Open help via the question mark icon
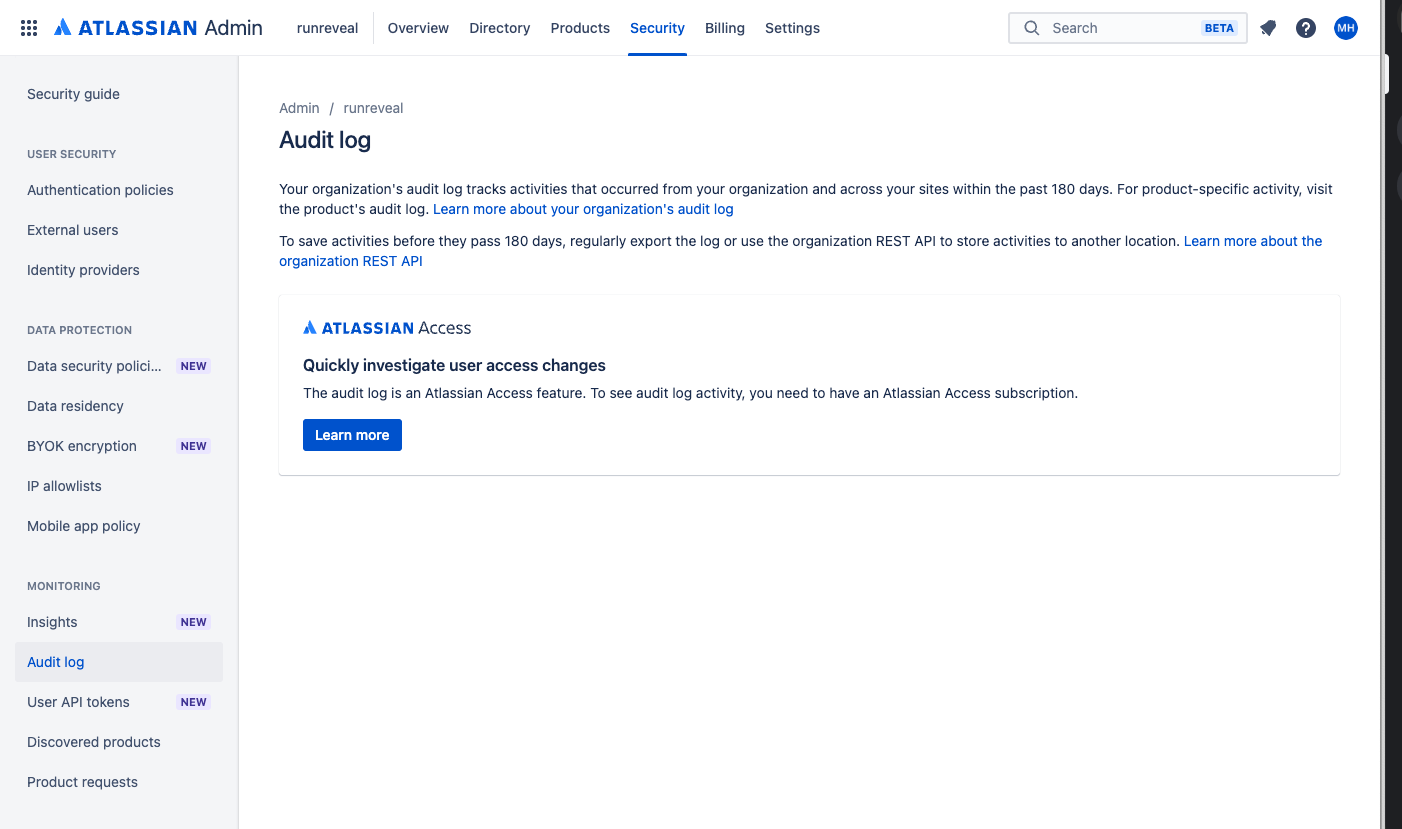Screen dimensions: 1402x829 1306,28
